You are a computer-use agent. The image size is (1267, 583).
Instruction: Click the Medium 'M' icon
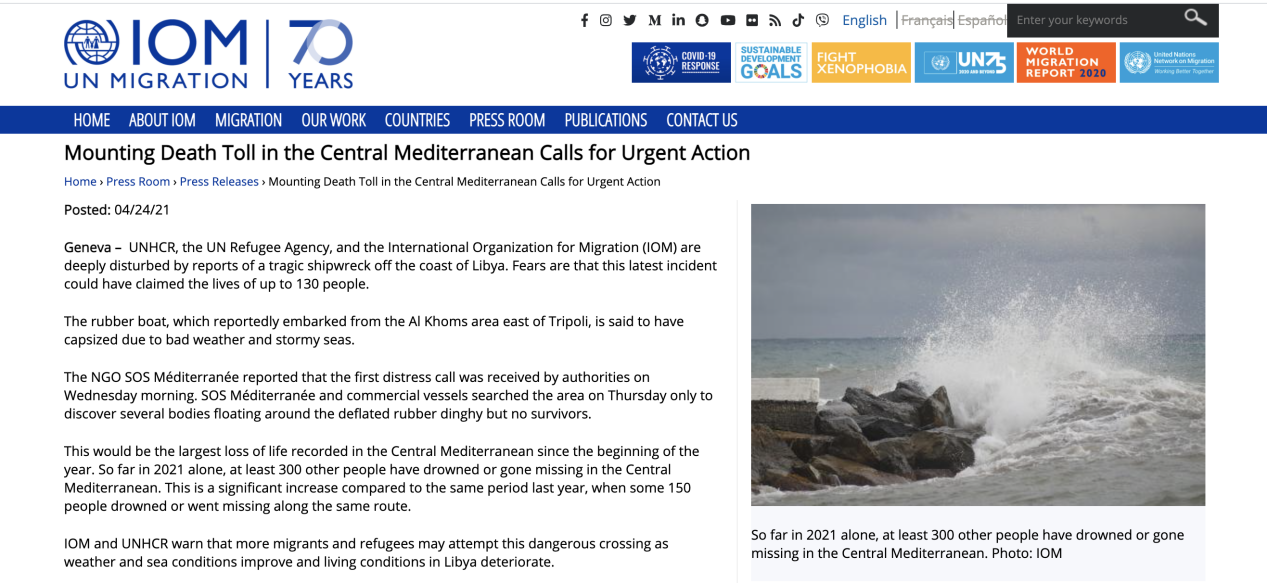tap(654, 20)
